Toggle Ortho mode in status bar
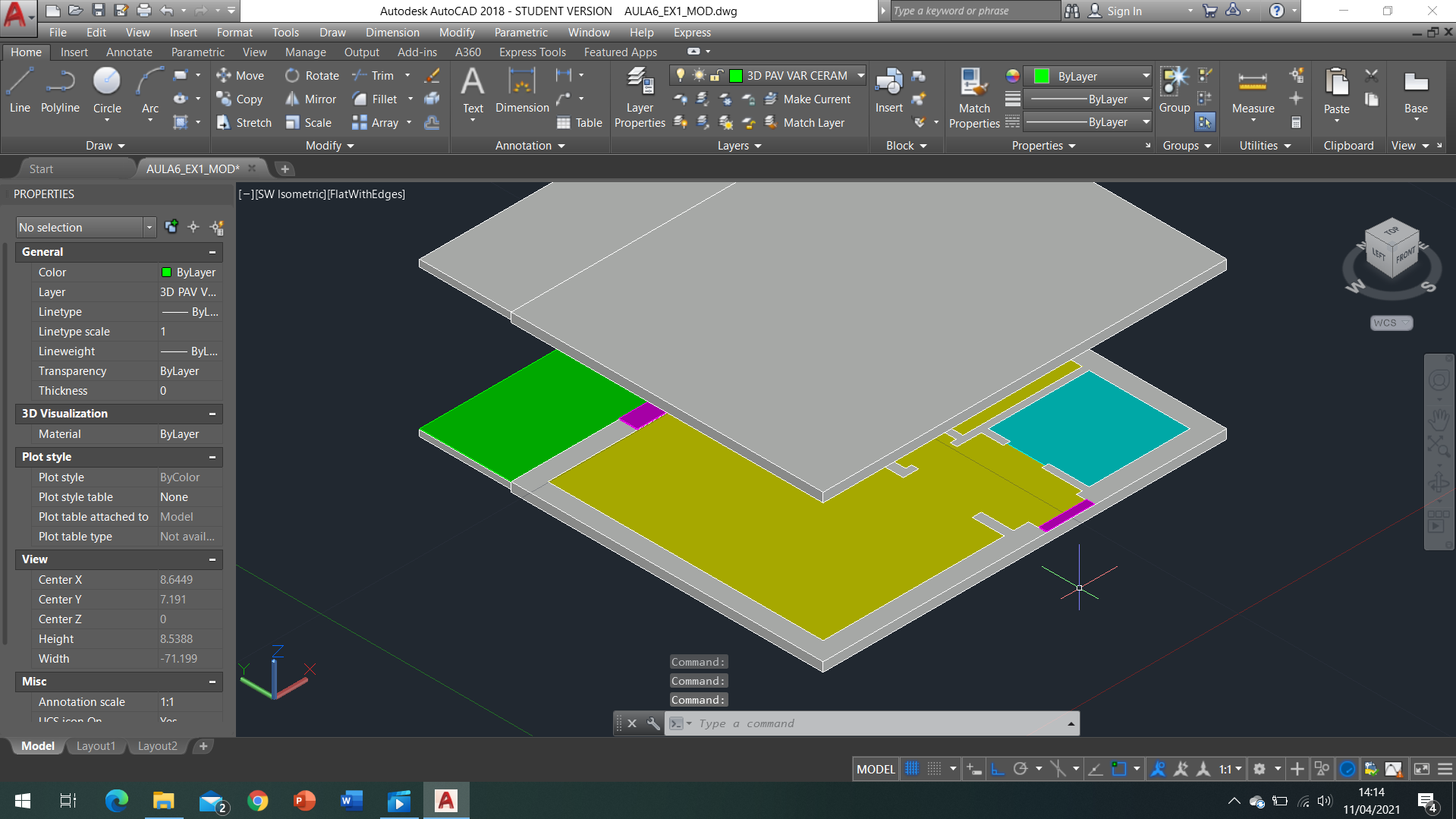Viewport: 1456px width, 819px height. (x=998, y=769)
